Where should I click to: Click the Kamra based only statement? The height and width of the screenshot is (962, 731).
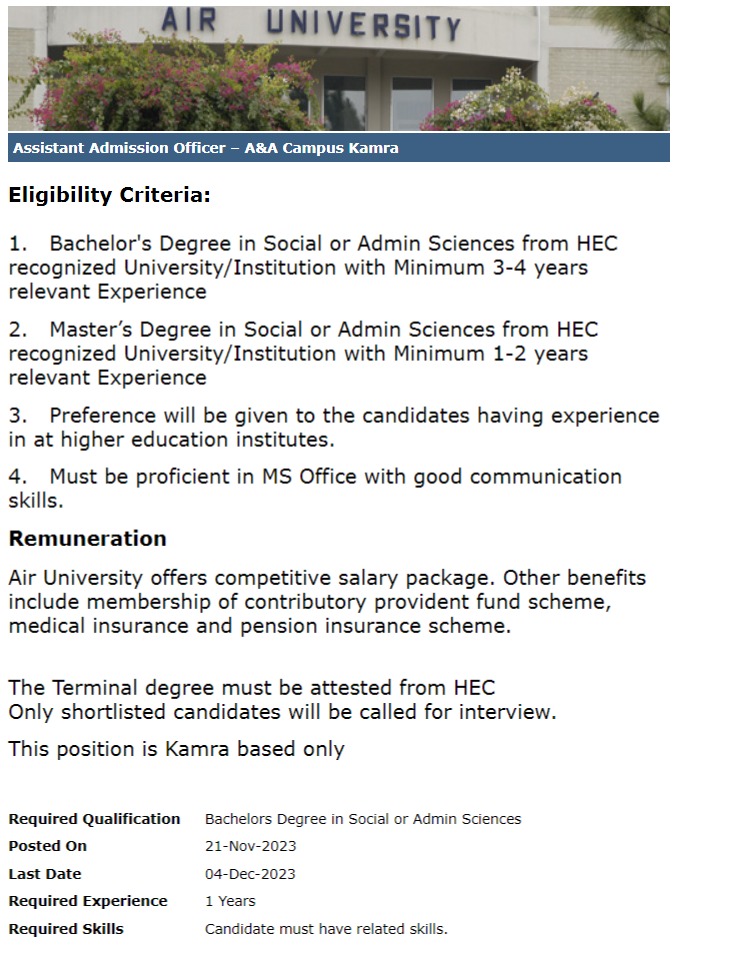click(x=176, y=749)
